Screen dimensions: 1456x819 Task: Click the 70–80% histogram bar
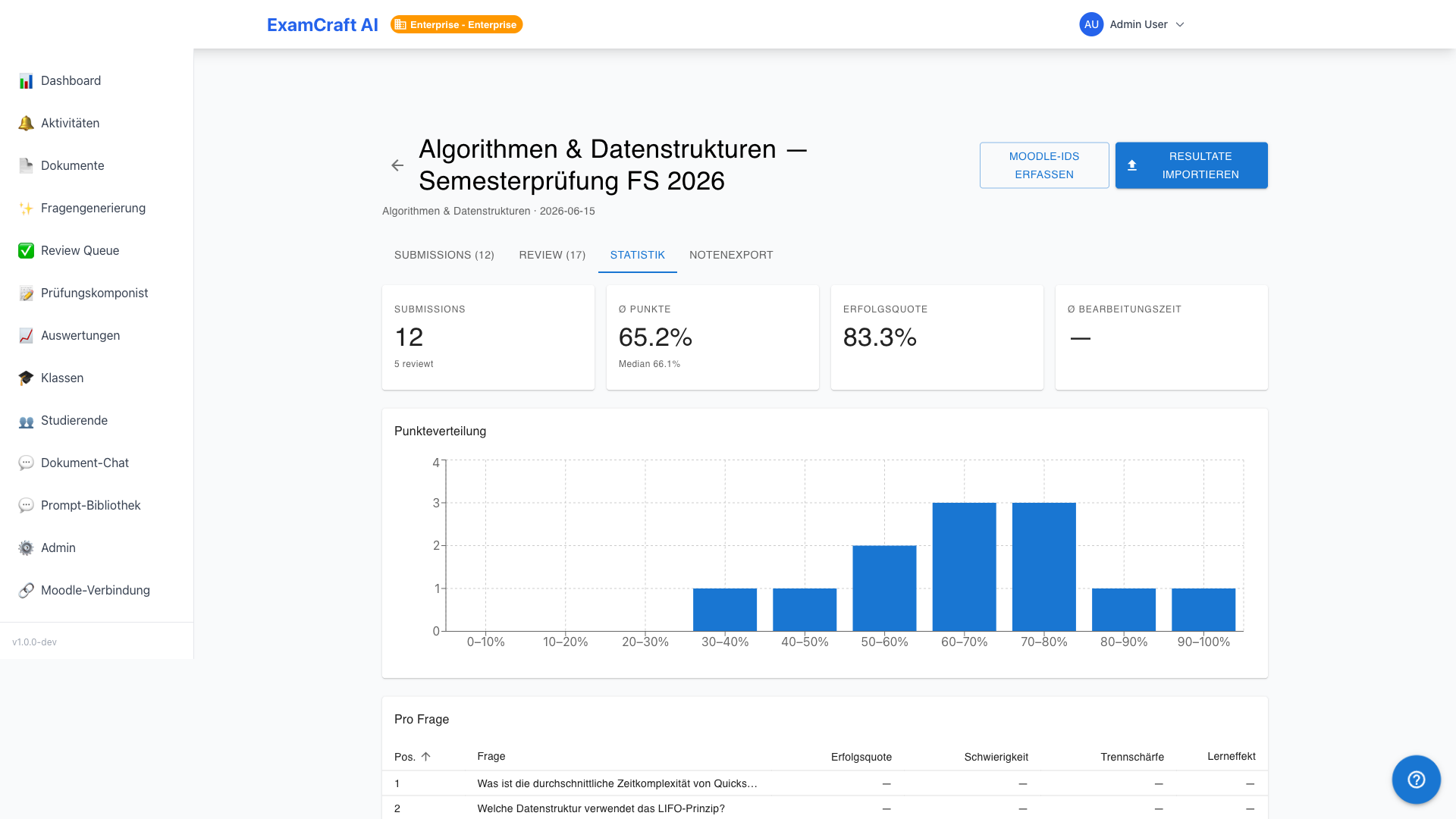pyautogui.click(x=1043, y=566)
